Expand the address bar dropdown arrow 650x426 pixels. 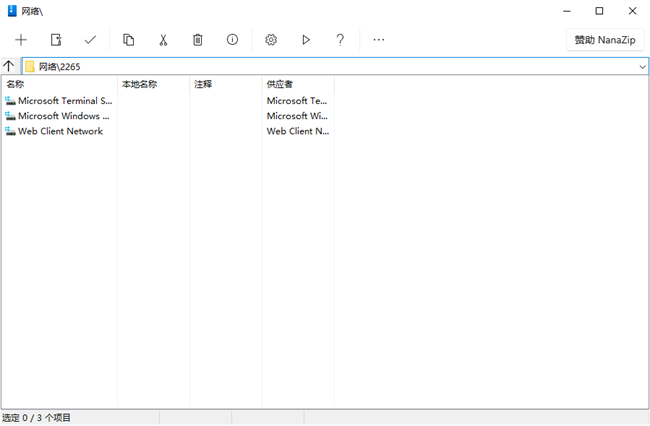point(642,67)
